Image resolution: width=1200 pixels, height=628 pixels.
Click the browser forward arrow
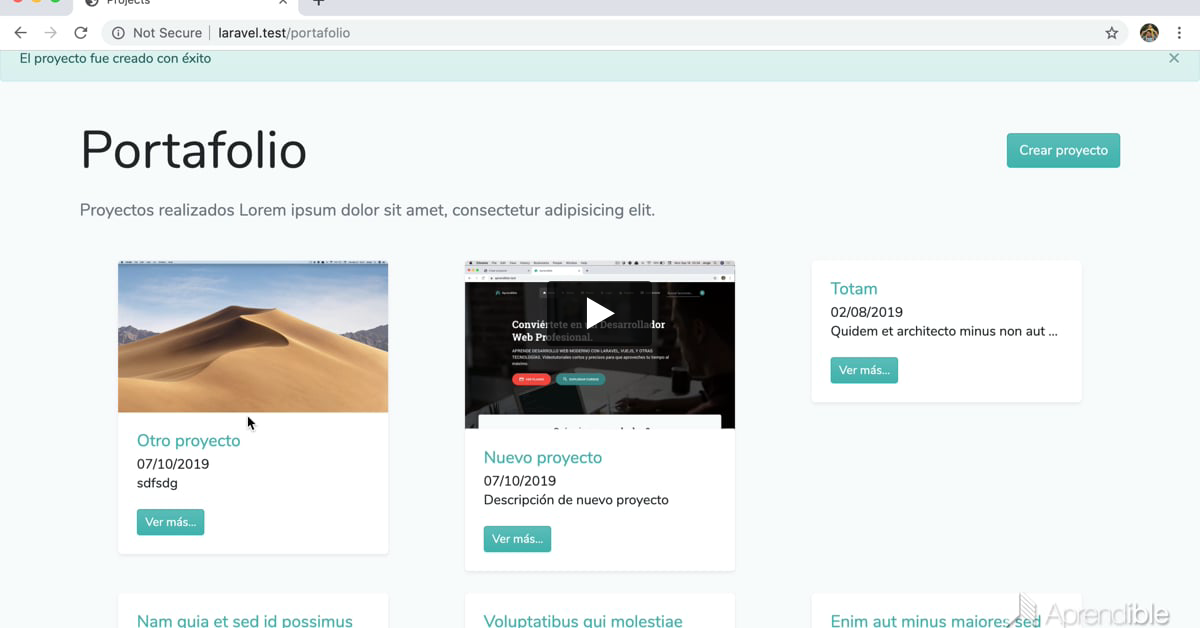point(50,33)
